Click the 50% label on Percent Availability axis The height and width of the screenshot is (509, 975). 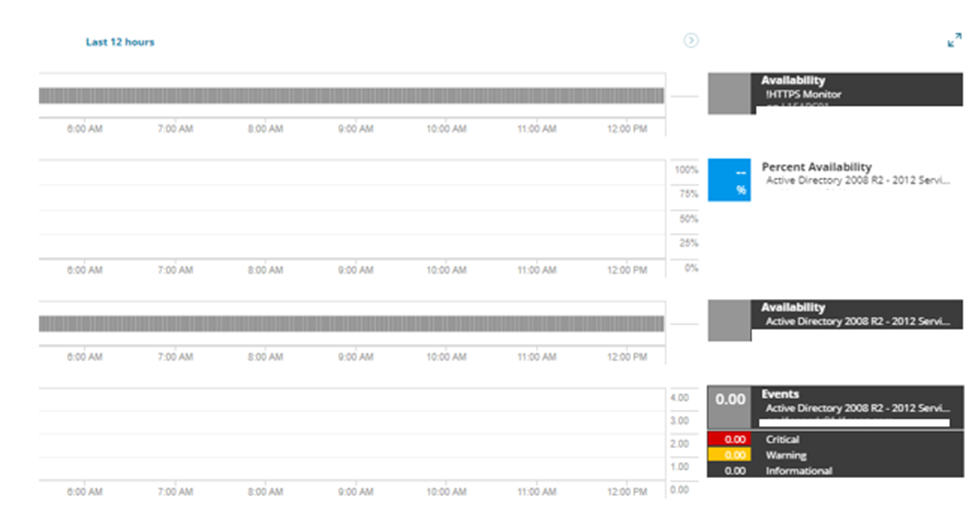tap(688, 219)
